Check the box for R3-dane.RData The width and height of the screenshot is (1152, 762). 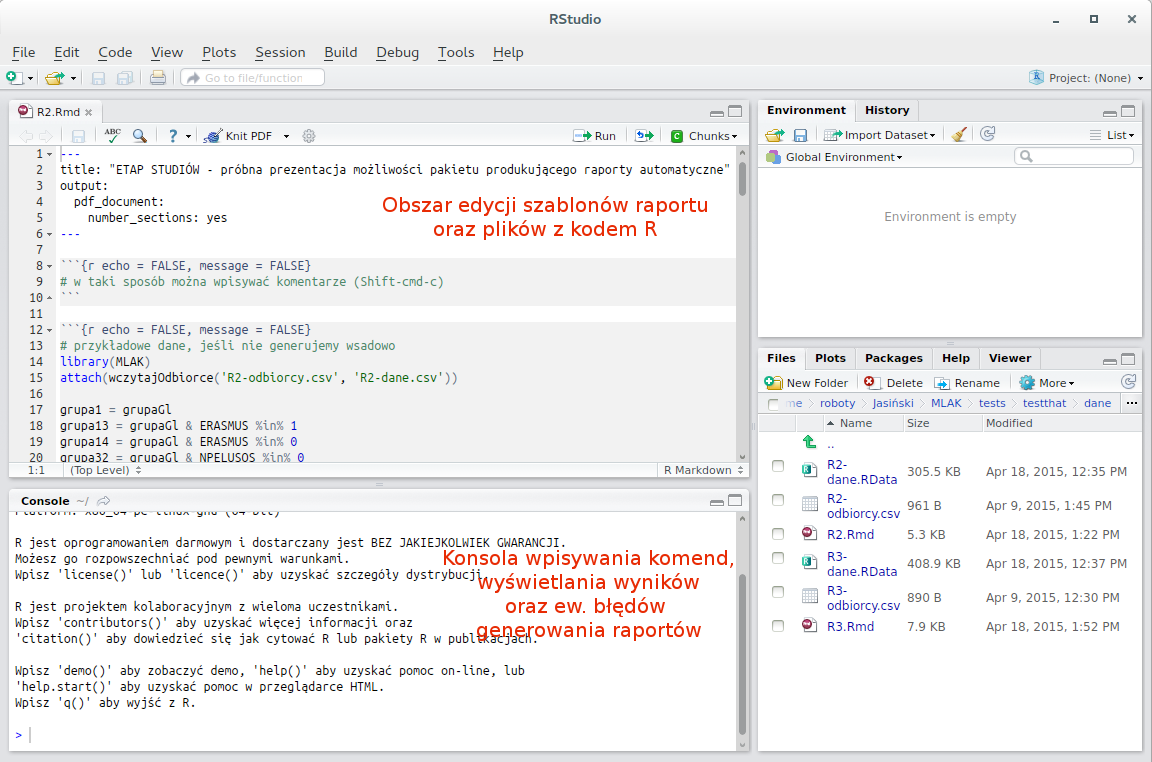tap(777, 558)
